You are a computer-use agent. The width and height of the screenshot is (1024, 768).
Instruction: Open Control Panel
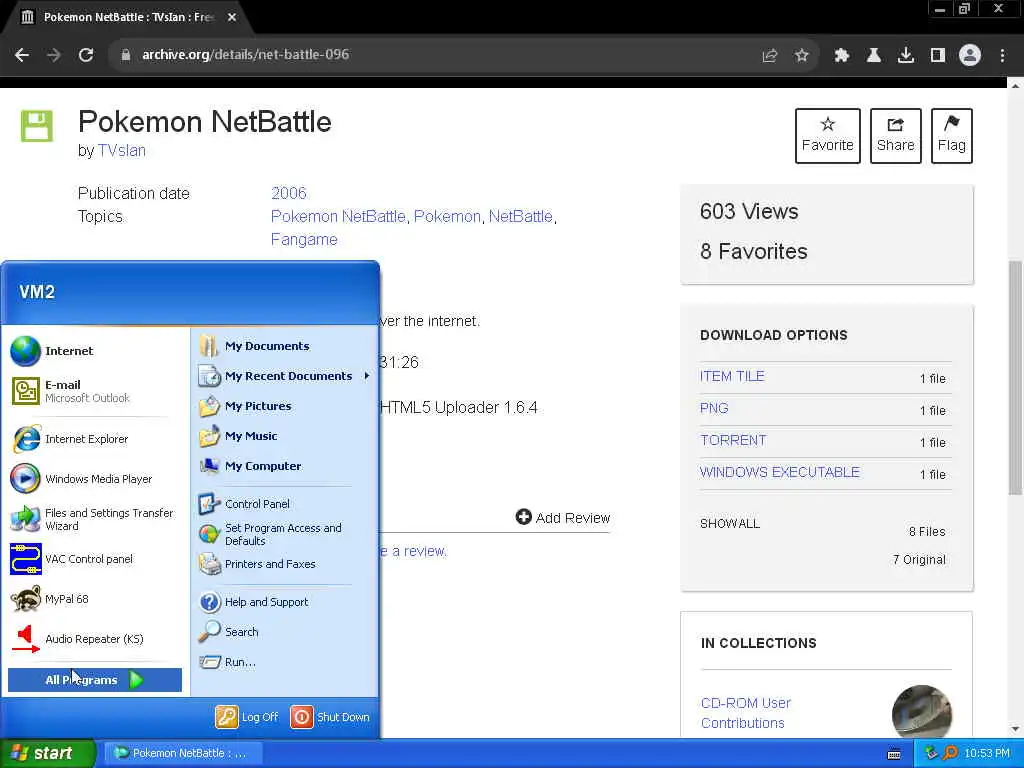pos(244,504)
